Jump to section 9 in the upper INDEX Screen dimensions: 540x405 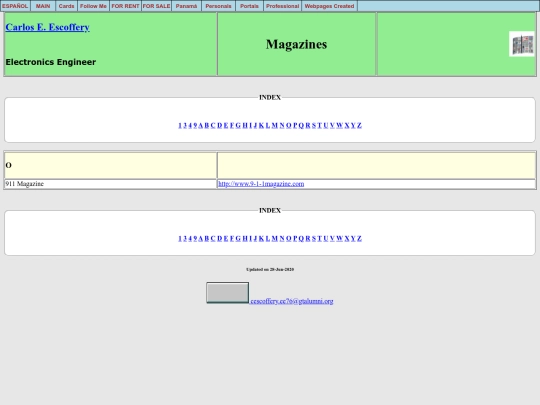pyautogui.click(x=196, y=125)
